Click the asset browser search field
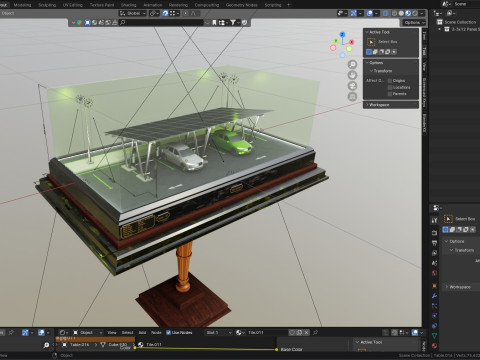 point(161,22)
